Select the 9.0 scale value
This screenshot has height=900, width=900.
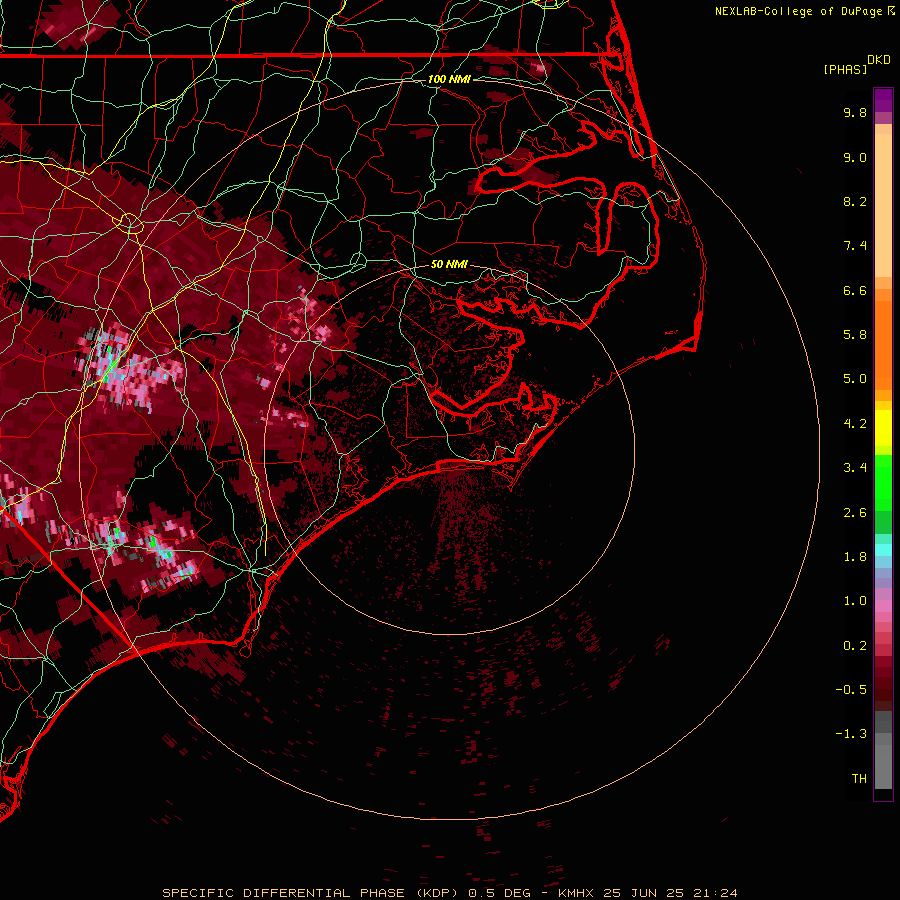[855, 157]
